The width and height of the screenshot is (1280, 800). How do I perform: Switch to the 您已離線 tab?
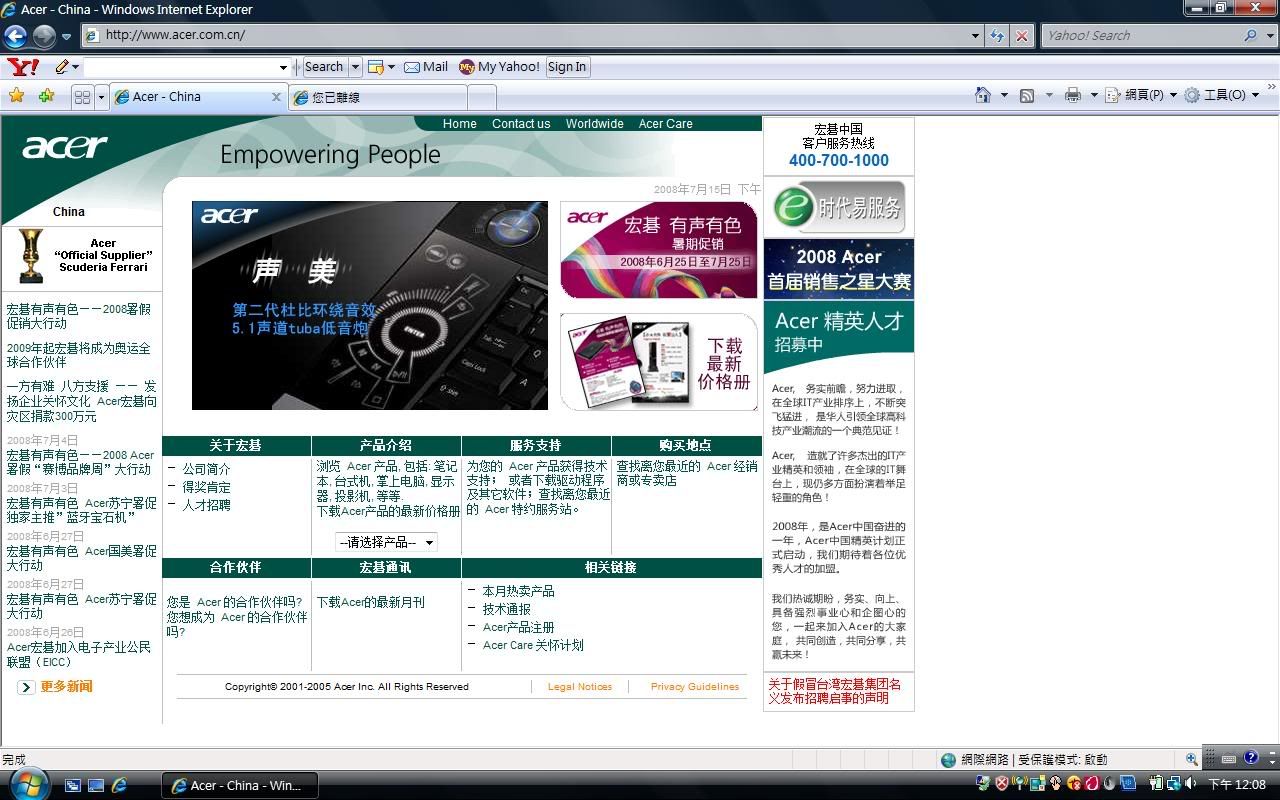pos(378,98)
